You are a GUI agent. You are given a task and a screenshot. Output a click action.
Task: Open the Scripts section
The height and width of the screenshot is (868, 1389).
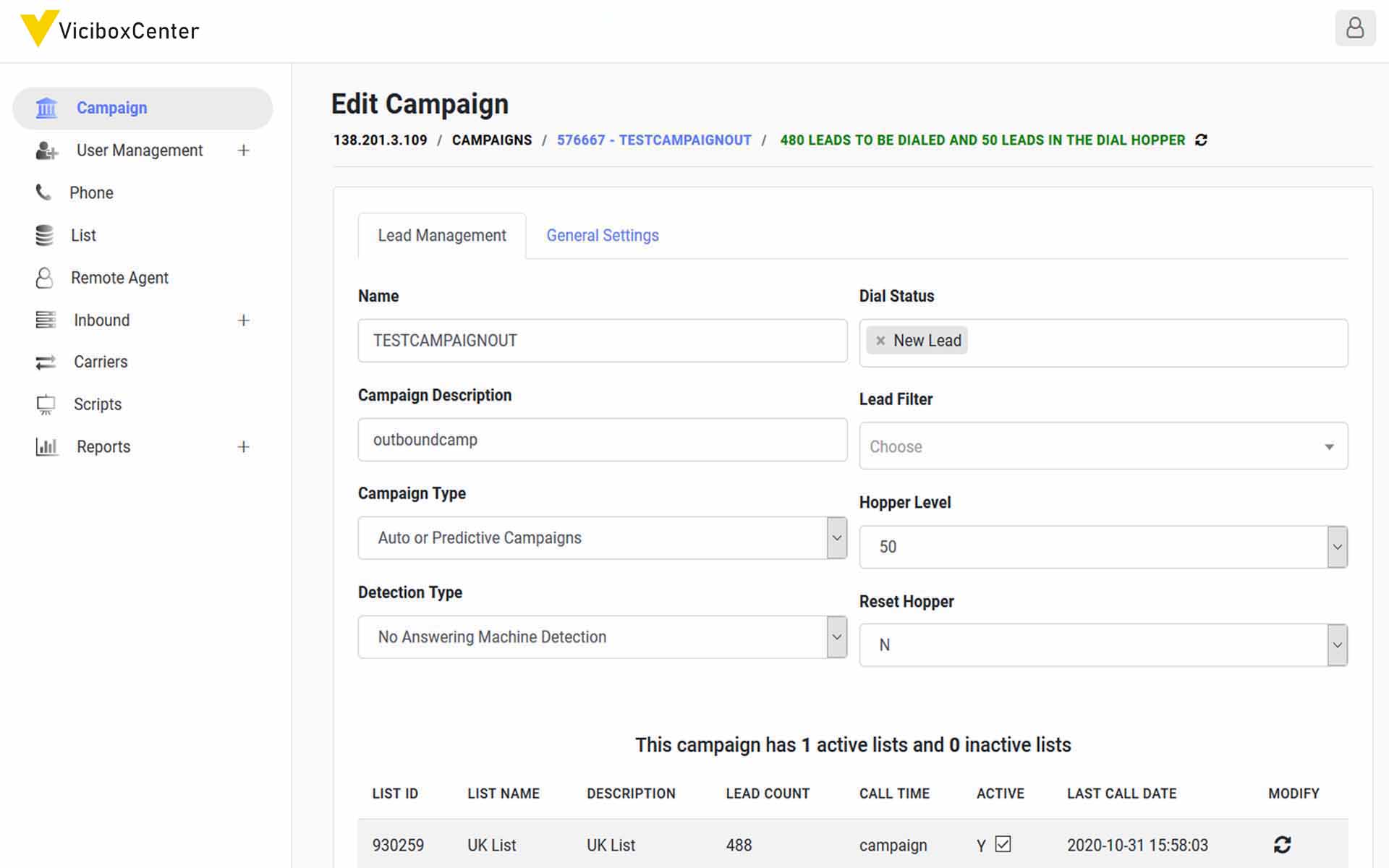click(x=96, y=404)
